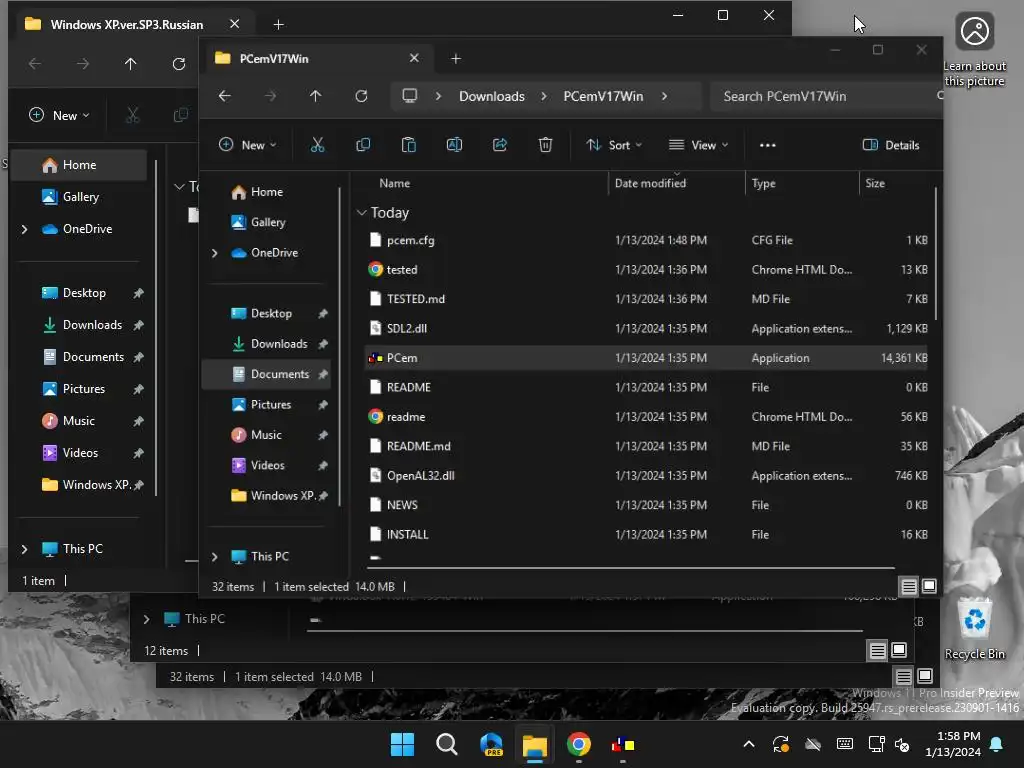
Task: Refresh the PCemV17Win folder view
Action: 361,96
